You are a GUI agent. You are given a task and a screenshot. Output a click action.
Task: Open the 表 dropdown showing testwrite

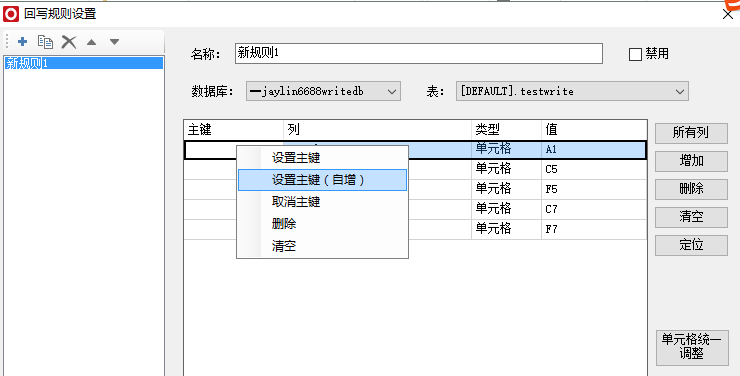[x=572, y=92]
